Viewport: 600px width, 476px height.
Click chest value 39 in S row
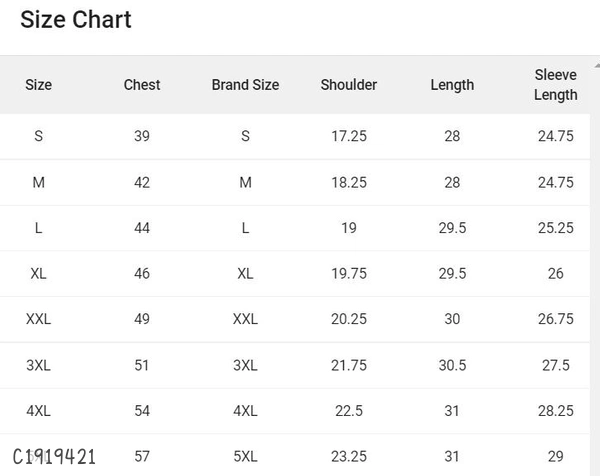(142, 136)
